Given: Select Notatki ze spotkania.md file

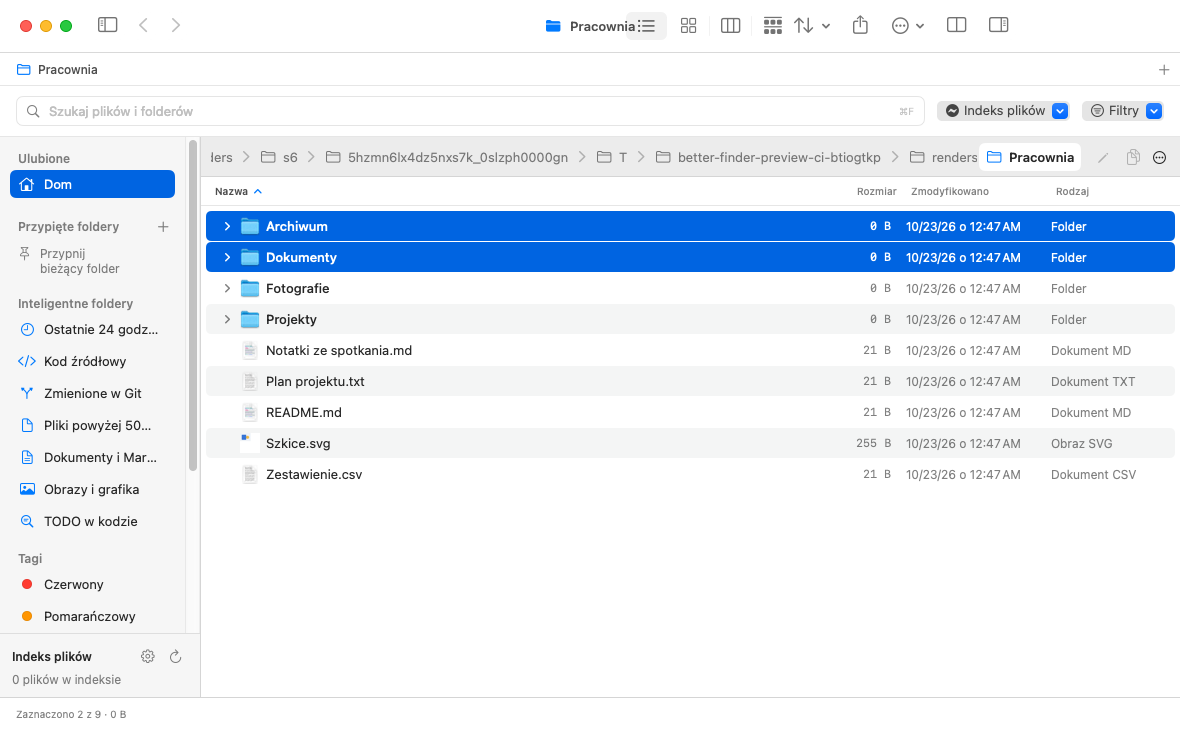Looking at the screenshot, I should (x=690, y=351).
